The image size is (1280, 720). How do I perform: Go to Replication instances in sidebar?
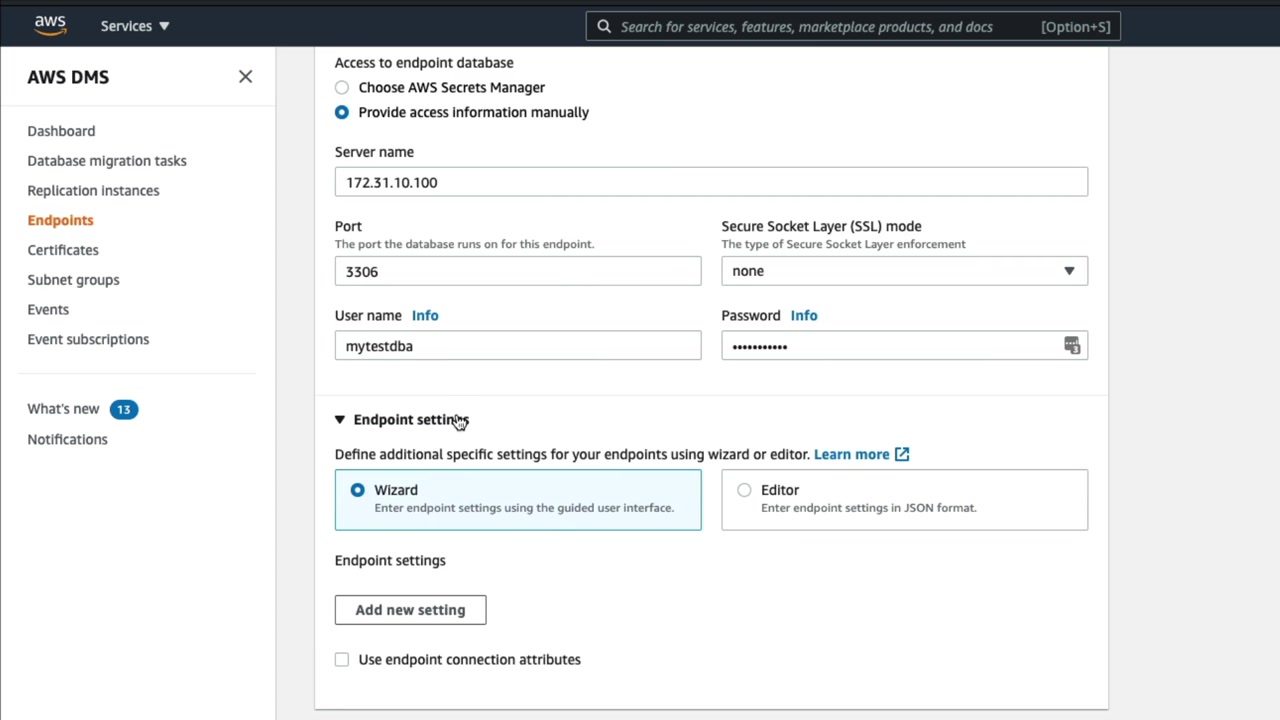pos(93,190)
